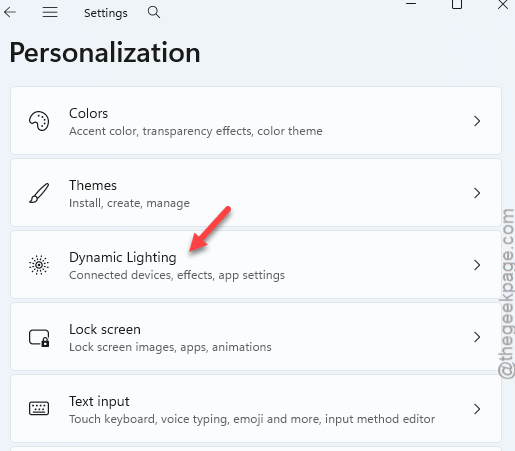The width and height of the screenshot is (515, 451).
Task: Expand the Text input chevron
Action: pos(477,409)
